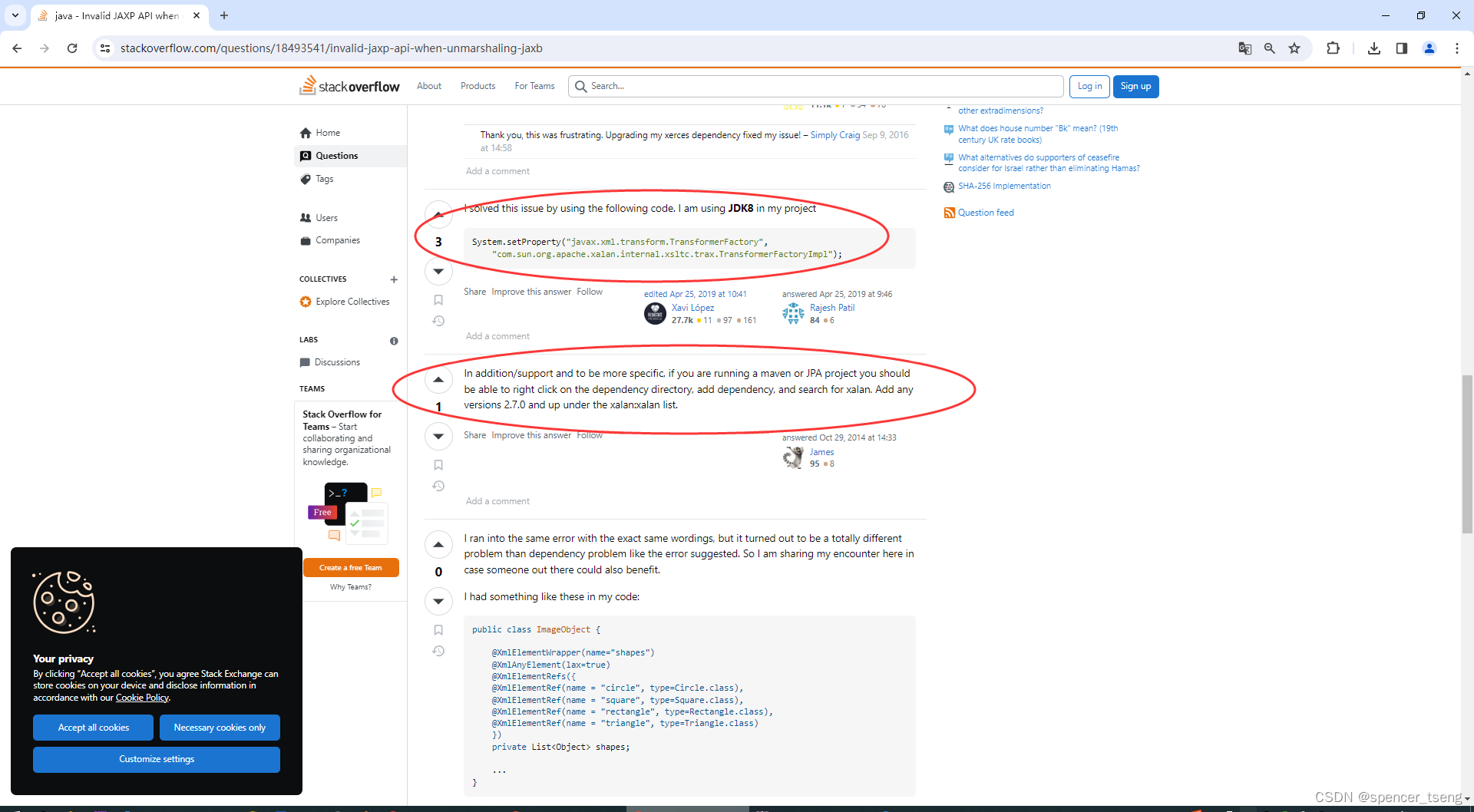Screen dimensions: 1474x812
Task: Click the Sign up button
Action: click(x=1135, y=86)
